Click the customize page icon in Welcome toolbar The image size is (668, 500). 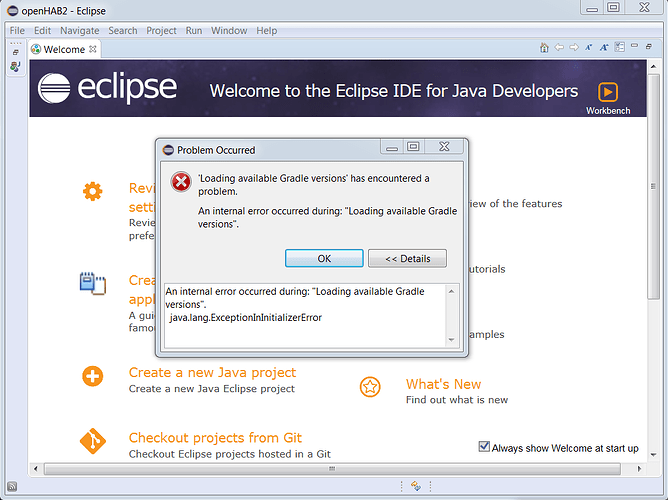(619, 47)
